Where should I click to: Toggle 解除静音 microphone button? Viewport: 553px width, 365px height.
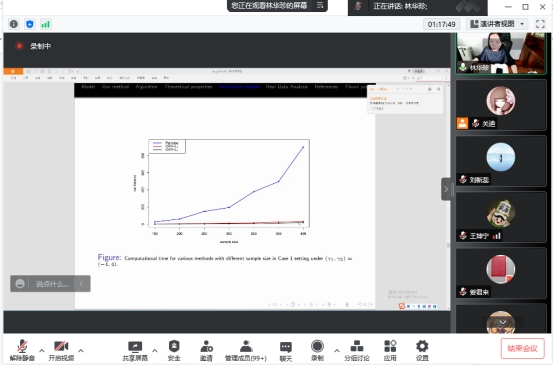(22, 350)
